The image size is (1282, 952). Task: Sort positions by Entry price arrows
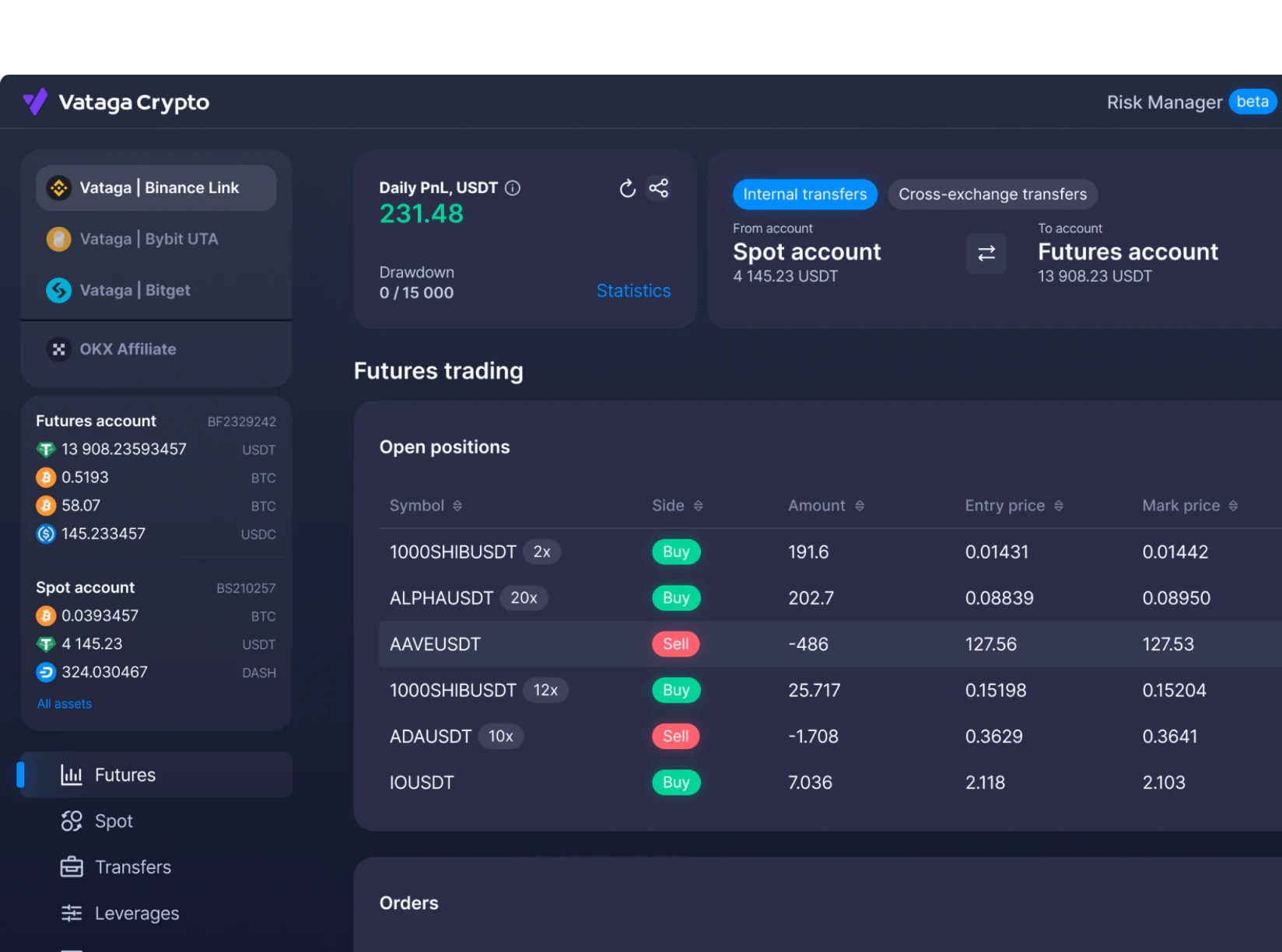tap(1059, 506)
